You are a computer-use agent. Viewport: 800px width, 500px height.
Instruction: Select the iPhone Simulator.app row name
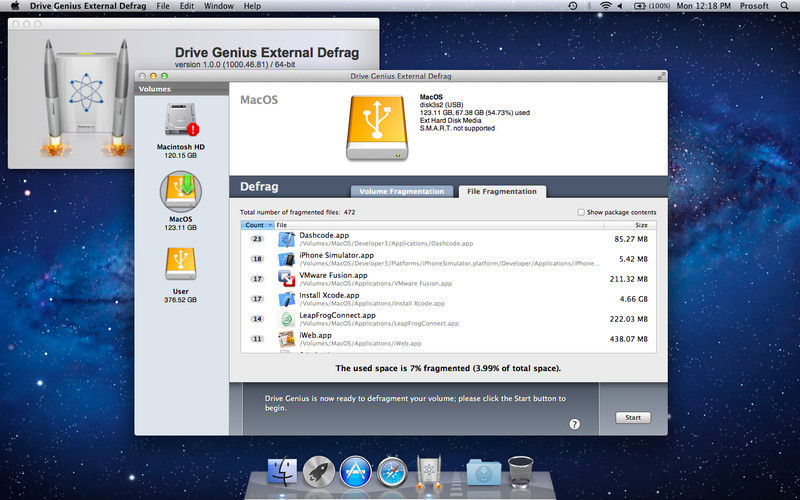tap(336, 255)
